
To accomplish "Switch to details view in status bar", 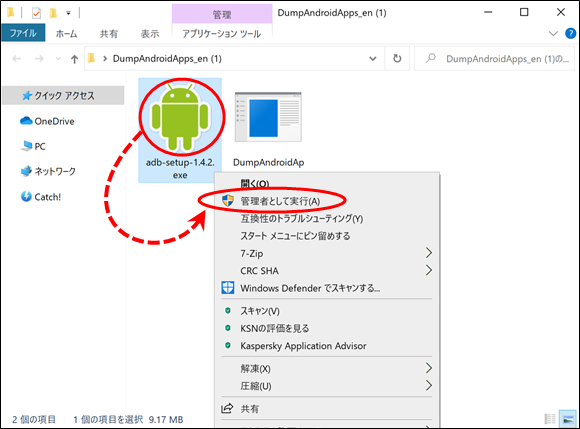I will [550, 419].
